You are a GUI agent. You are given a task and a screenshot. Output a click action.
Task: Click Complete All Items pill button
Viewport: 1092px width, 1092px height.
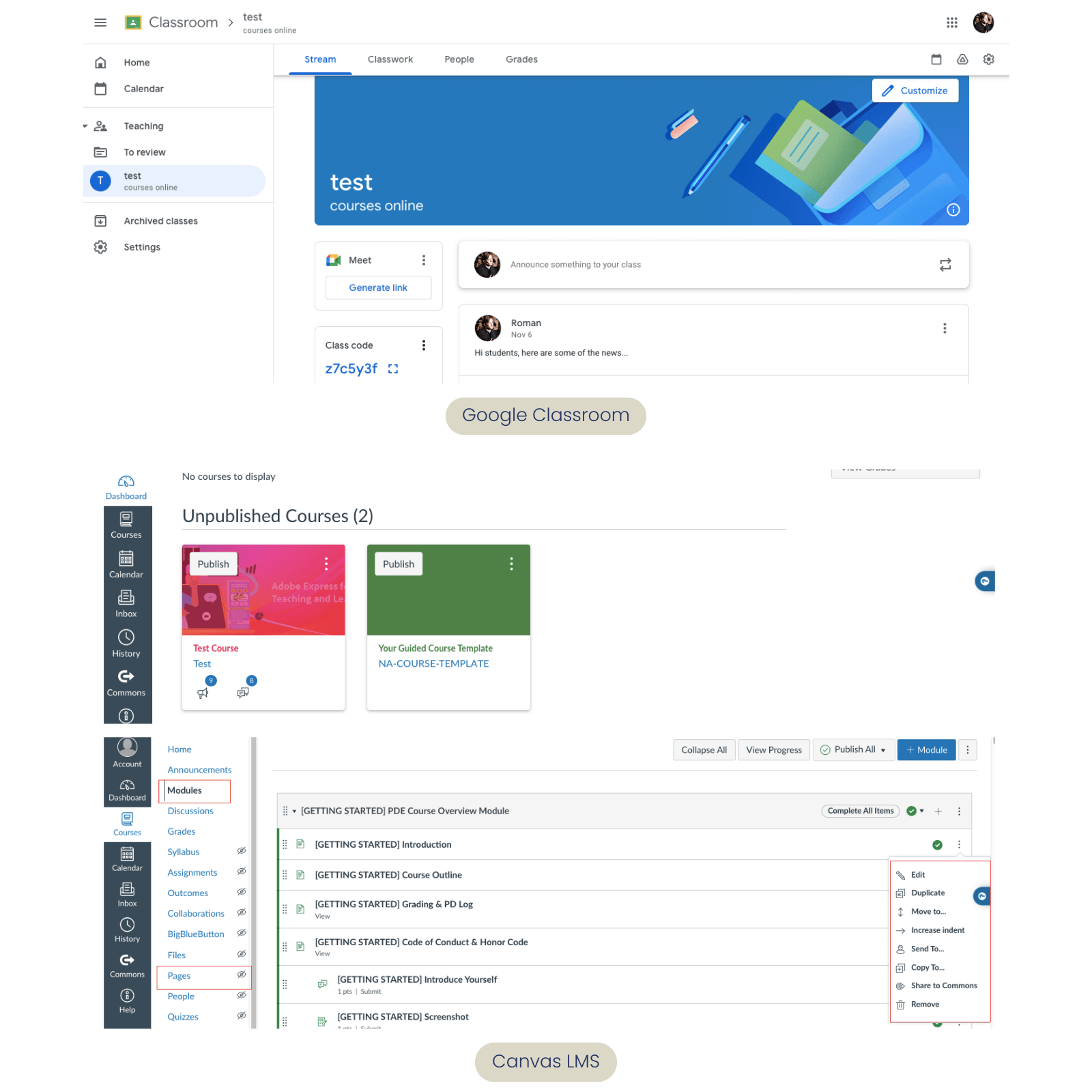tap(861, 811)
